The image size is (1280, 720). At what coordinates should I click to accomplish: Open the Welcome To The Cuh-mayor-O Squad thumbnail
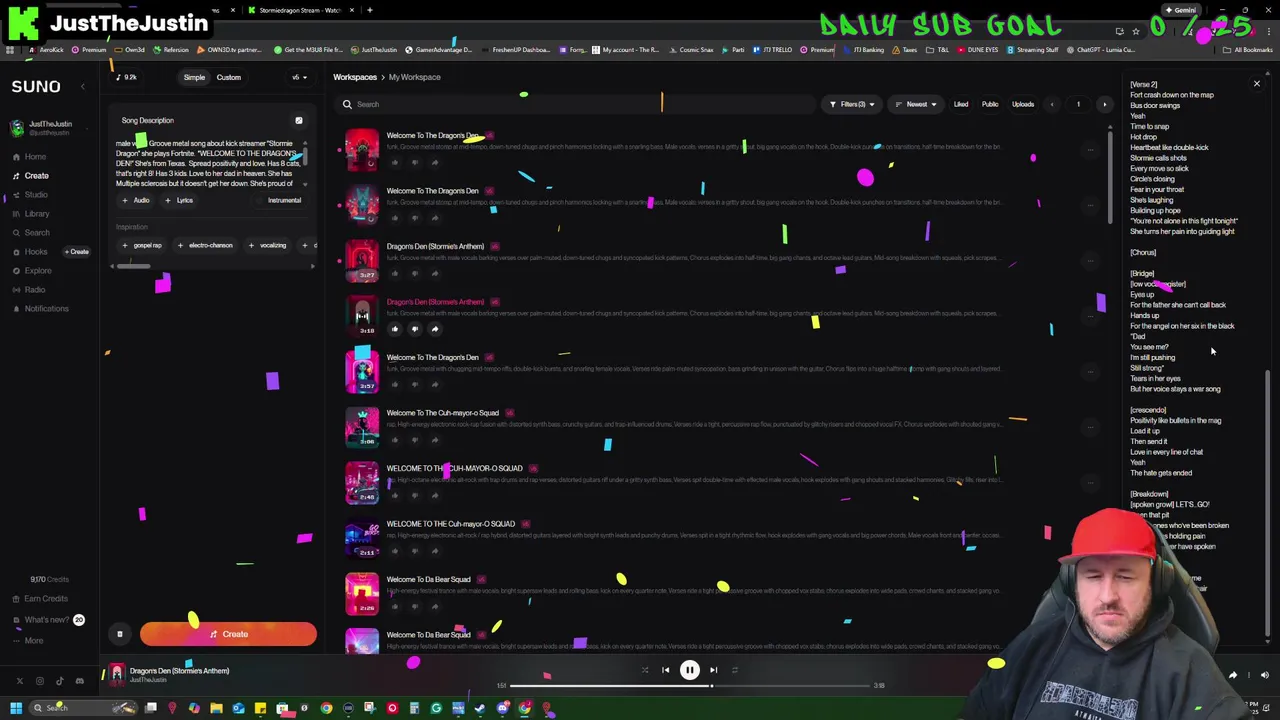coord(362,427)
